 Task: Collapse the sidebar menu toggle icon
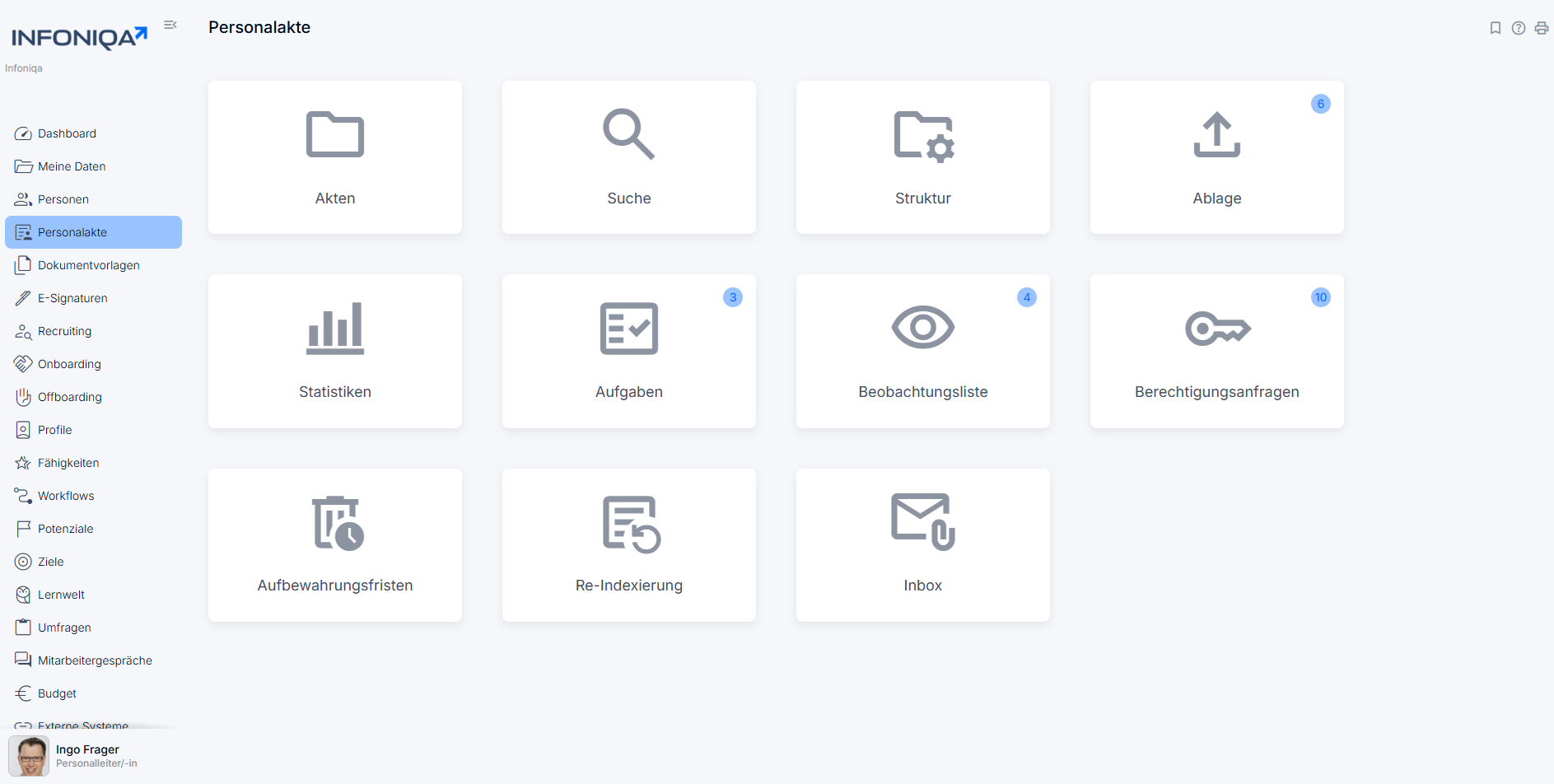[170, 25]
